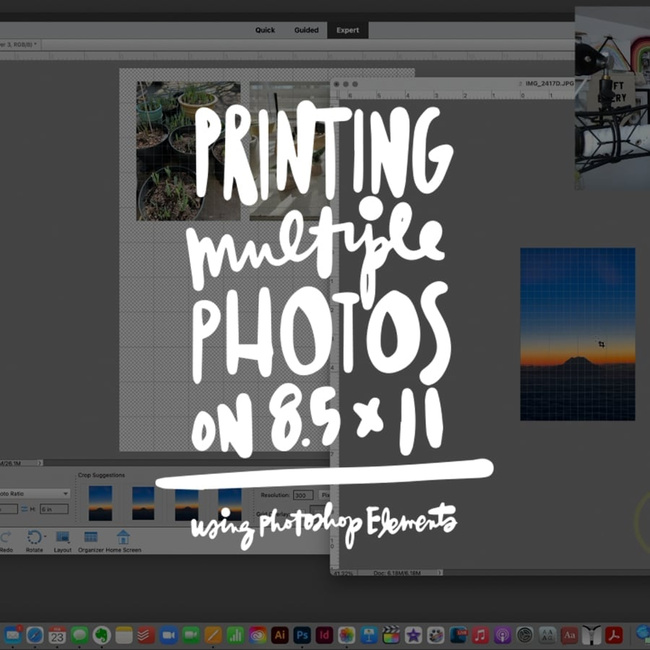This screenshot has height=650, width=650.
Task: Swap width and height arrows icon
Action: pyautogui.click(x=24, y=509)
